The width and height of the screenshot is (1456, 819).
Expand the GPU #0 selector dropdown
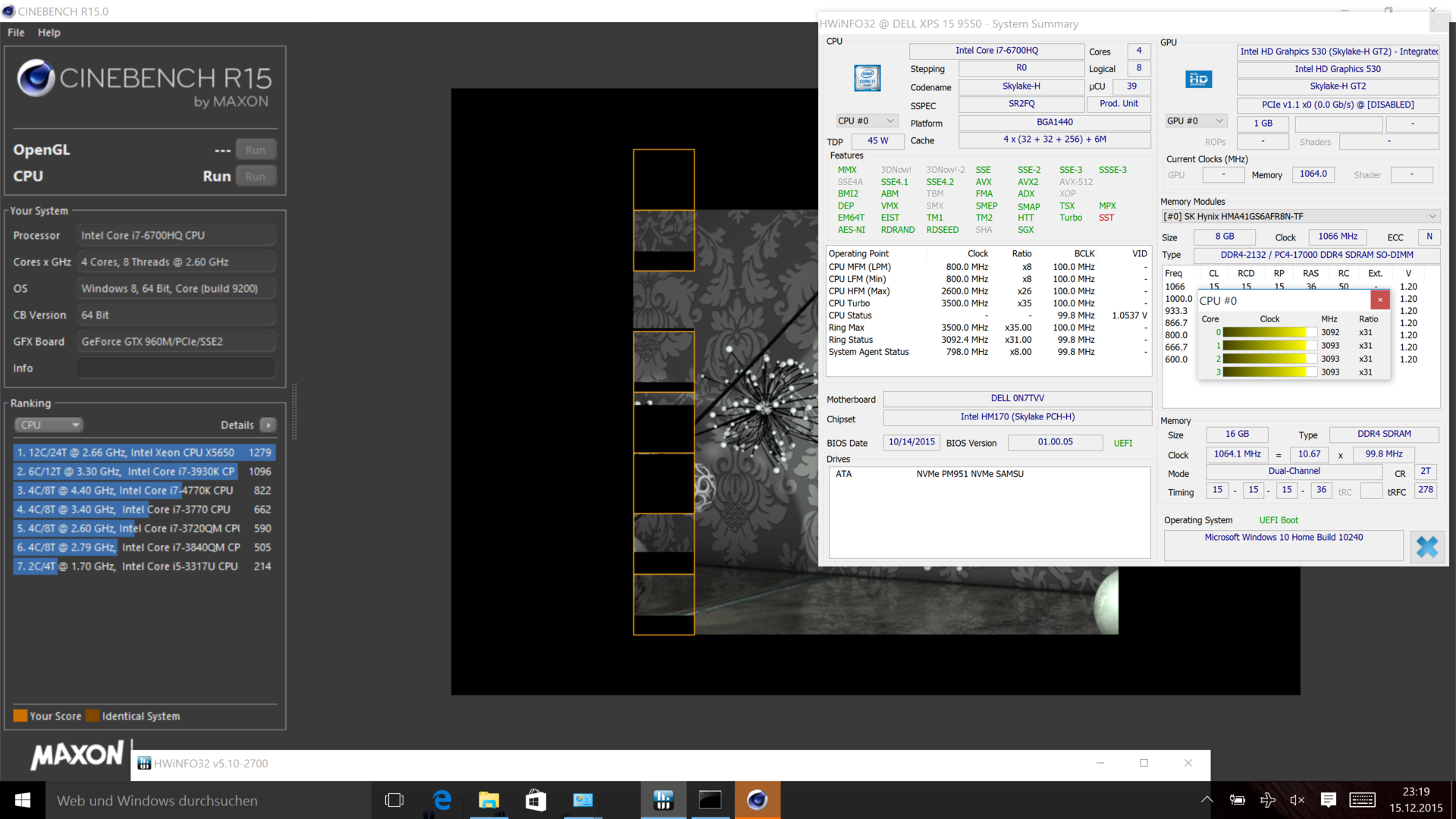(1196, 121)
